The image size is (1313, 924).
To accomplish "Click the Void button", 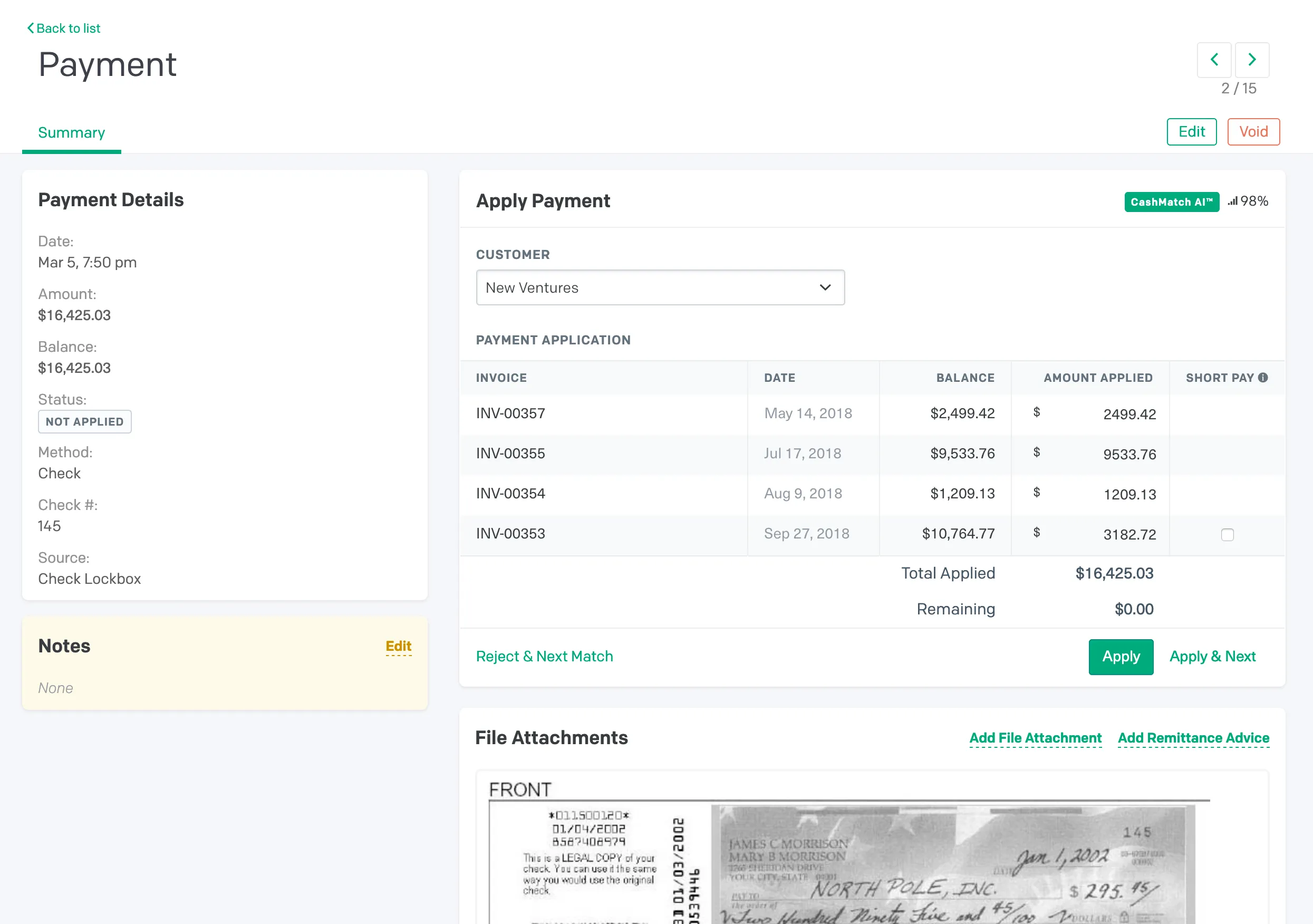I will click(x=1253, y=132).
